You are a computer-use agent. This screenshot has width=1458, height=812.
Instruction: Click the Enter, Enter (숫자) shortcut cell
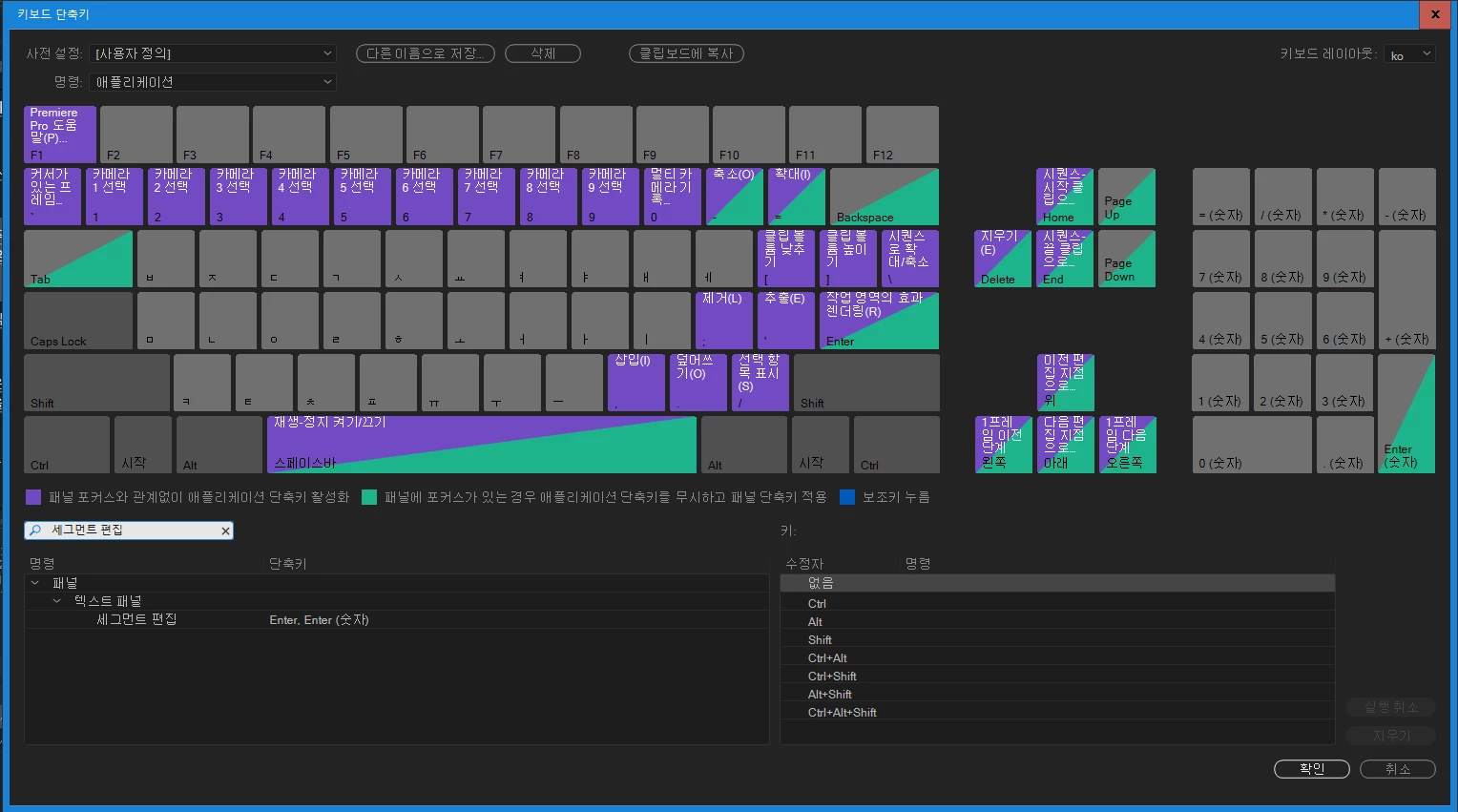tap(319, 620)
